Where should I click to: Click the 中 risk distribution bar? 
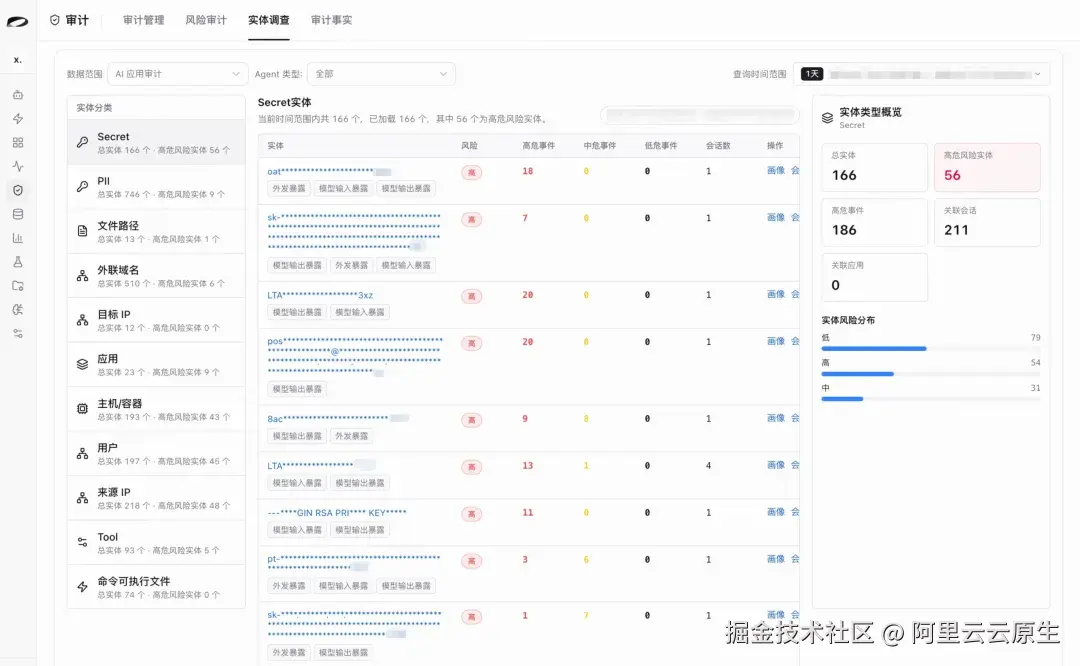(931, 399)
